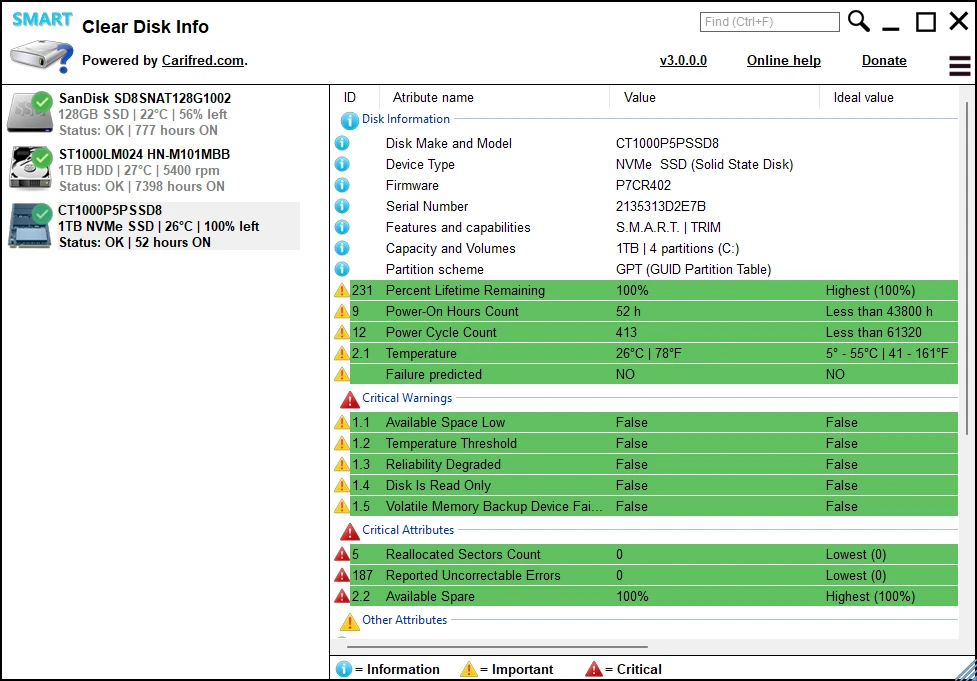Click warning icon for Power-On Hours Count
977x681 pixels.
[x=342, y=311]
